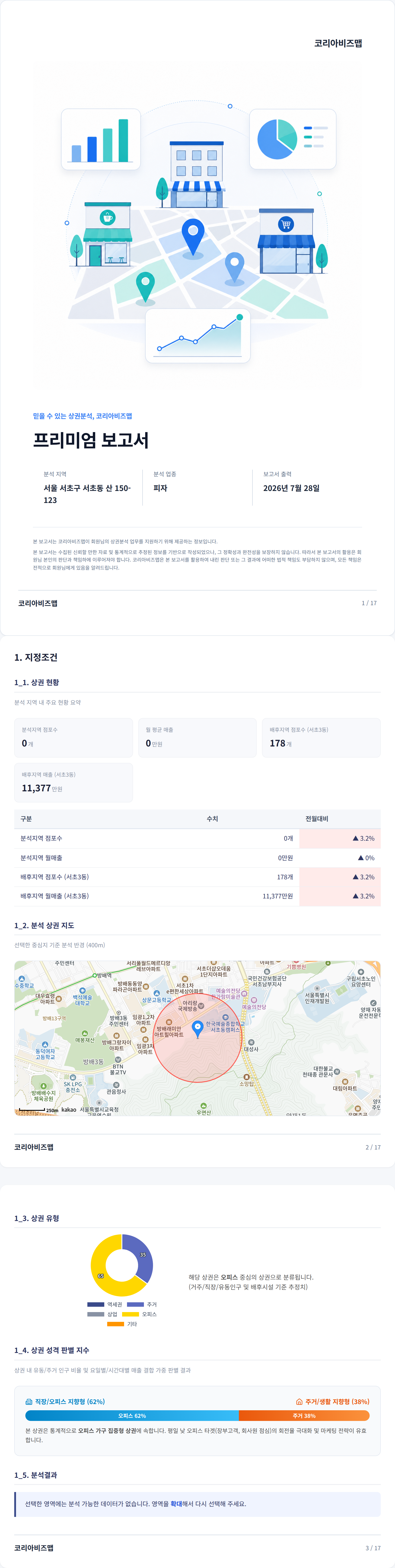Click the 관음정사 temple marker
395x1568 pixels.
(116, 1085)
